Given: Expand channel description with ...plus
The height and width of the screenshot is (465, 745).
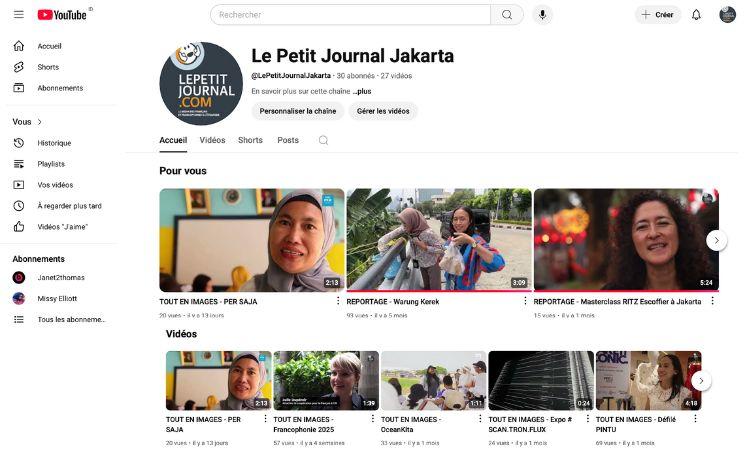Looking at the screenshot, I should click(x=362, y=91).
